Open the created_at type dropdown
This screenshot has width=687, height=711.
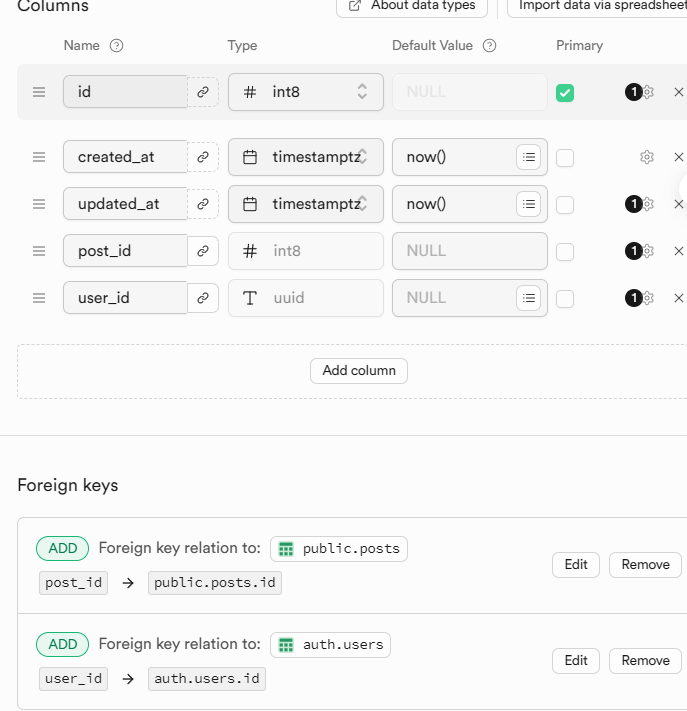pyautogui.click(x=306, y=157)
